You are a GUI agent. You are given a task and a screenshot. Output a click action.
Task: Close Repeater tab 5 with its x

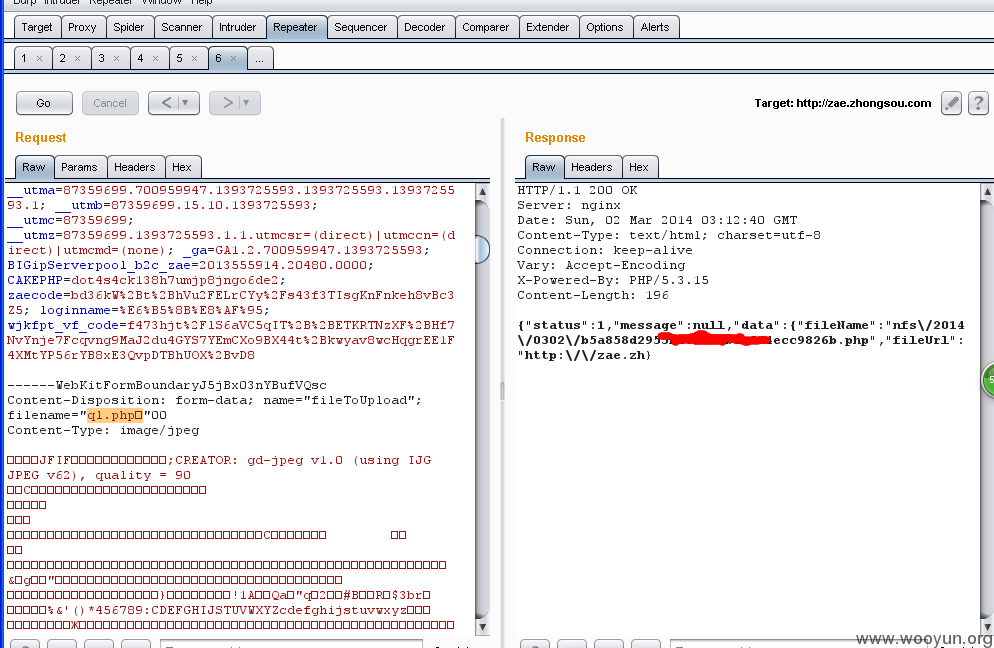(x=195, y=58)
